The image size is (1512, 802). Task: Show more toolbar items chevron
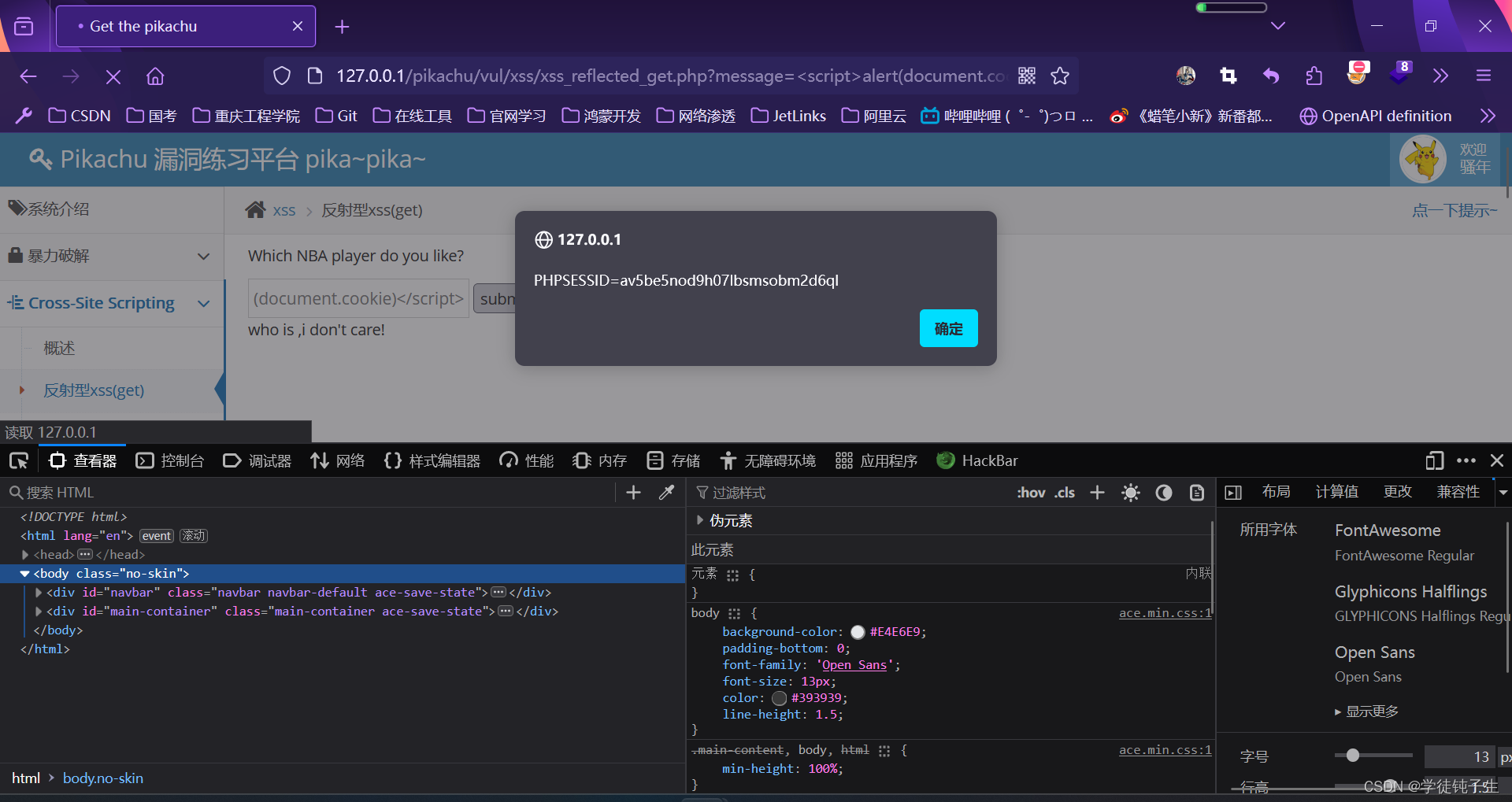[1440, 76]
